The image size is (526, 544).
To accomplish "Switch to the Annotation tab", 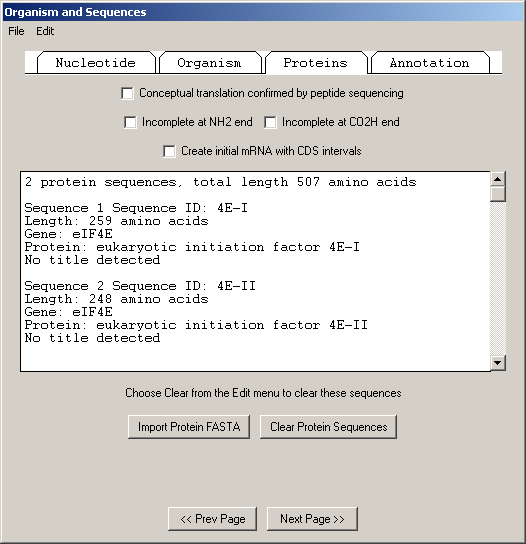I will [x=430, y=63].
